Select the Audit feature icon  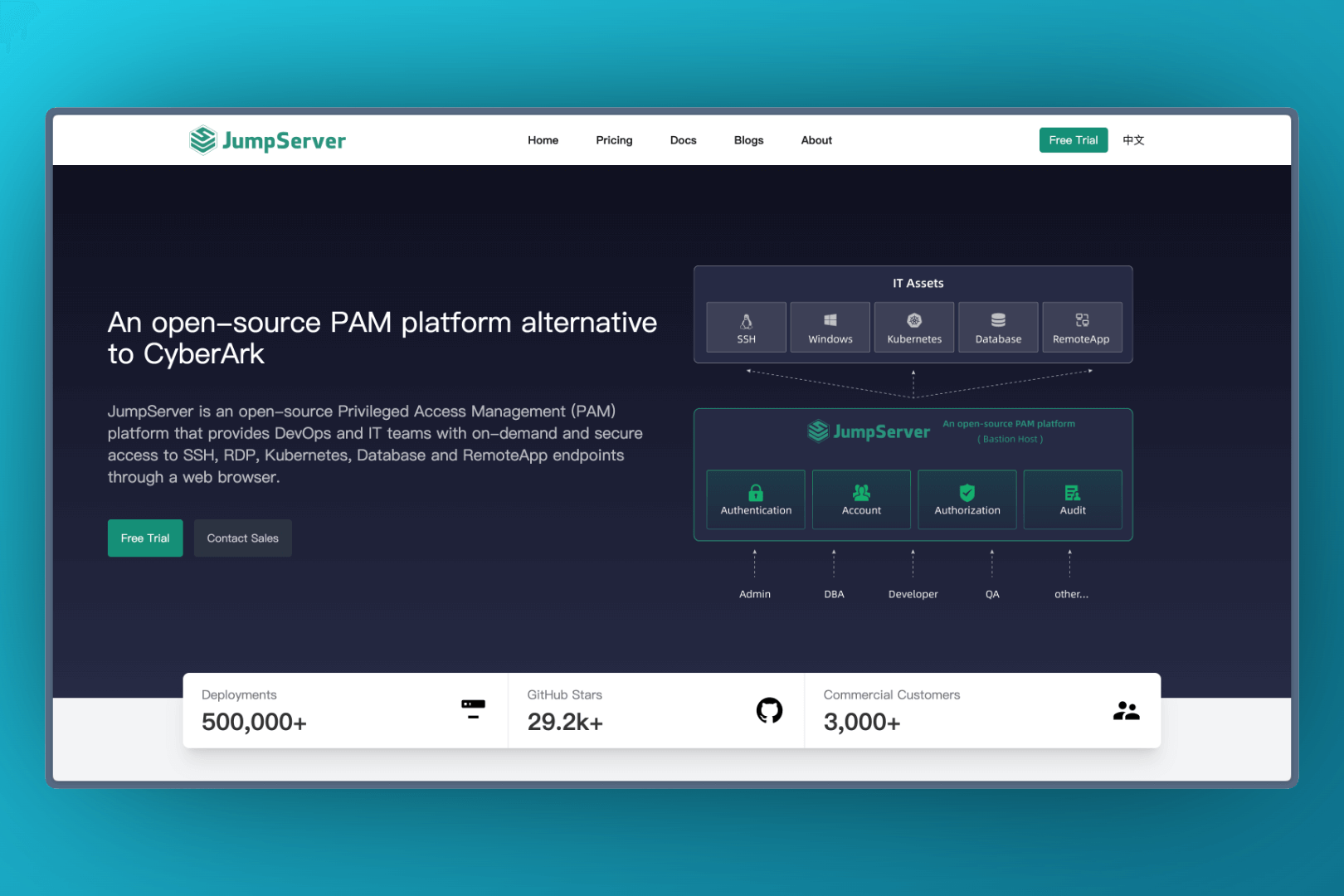click(x=1073, y=492)
